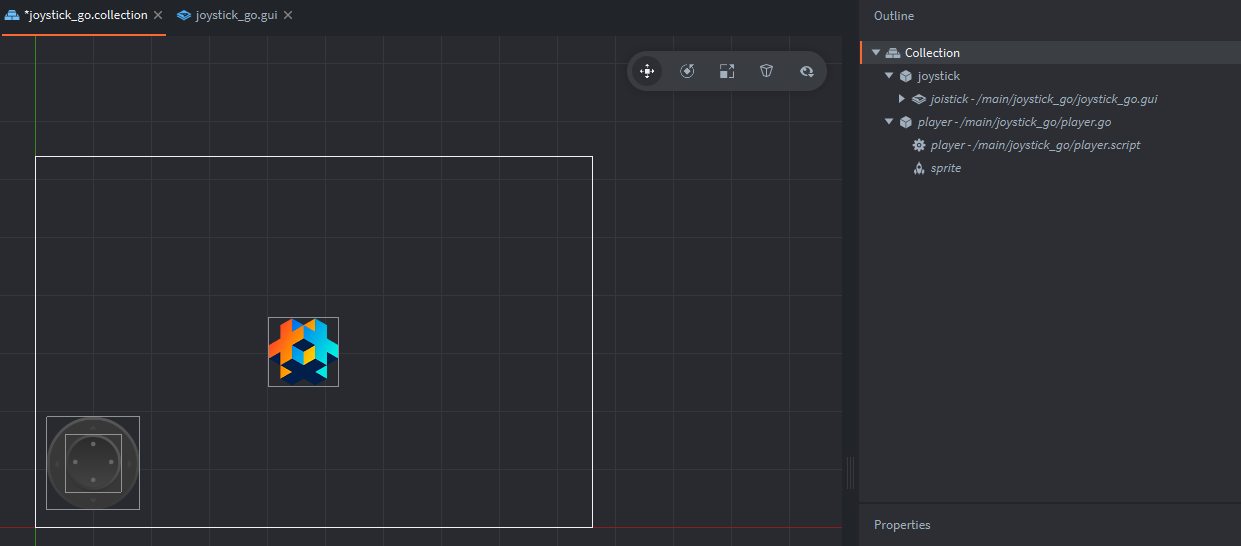
Task: Click the joystick_go.collection tab file icon
Action: point(12,15)
